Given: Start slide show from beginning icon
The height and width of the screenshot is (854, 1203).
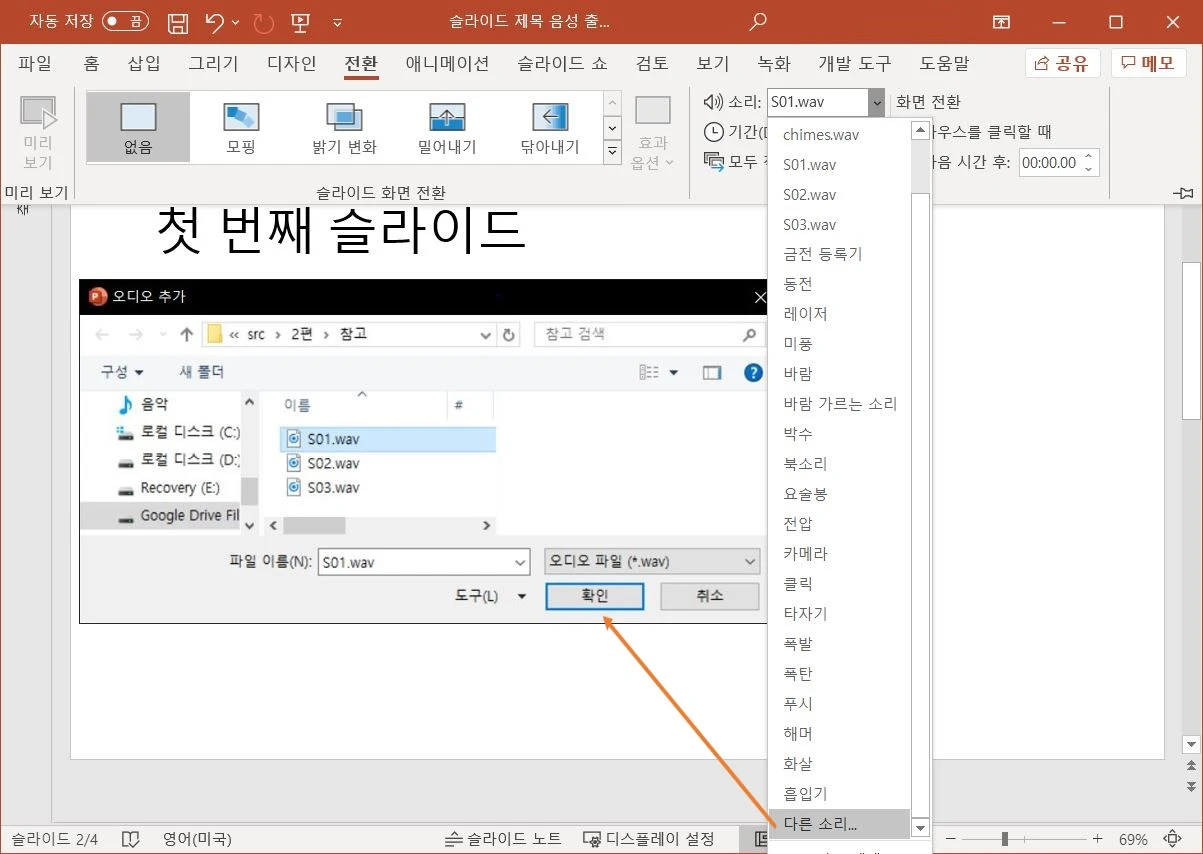Looking at the screenshot, I should point(299,22).
